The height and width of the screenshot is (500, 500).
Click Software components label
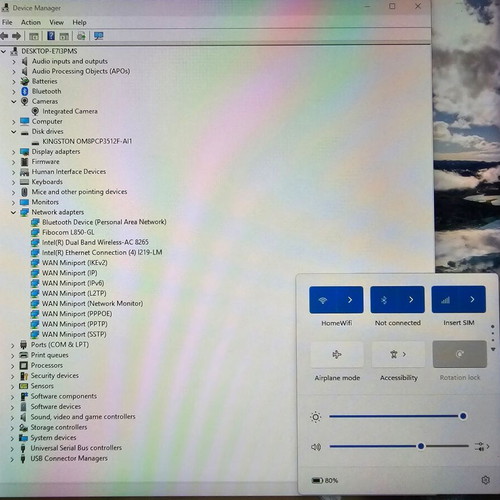(64, 396)
